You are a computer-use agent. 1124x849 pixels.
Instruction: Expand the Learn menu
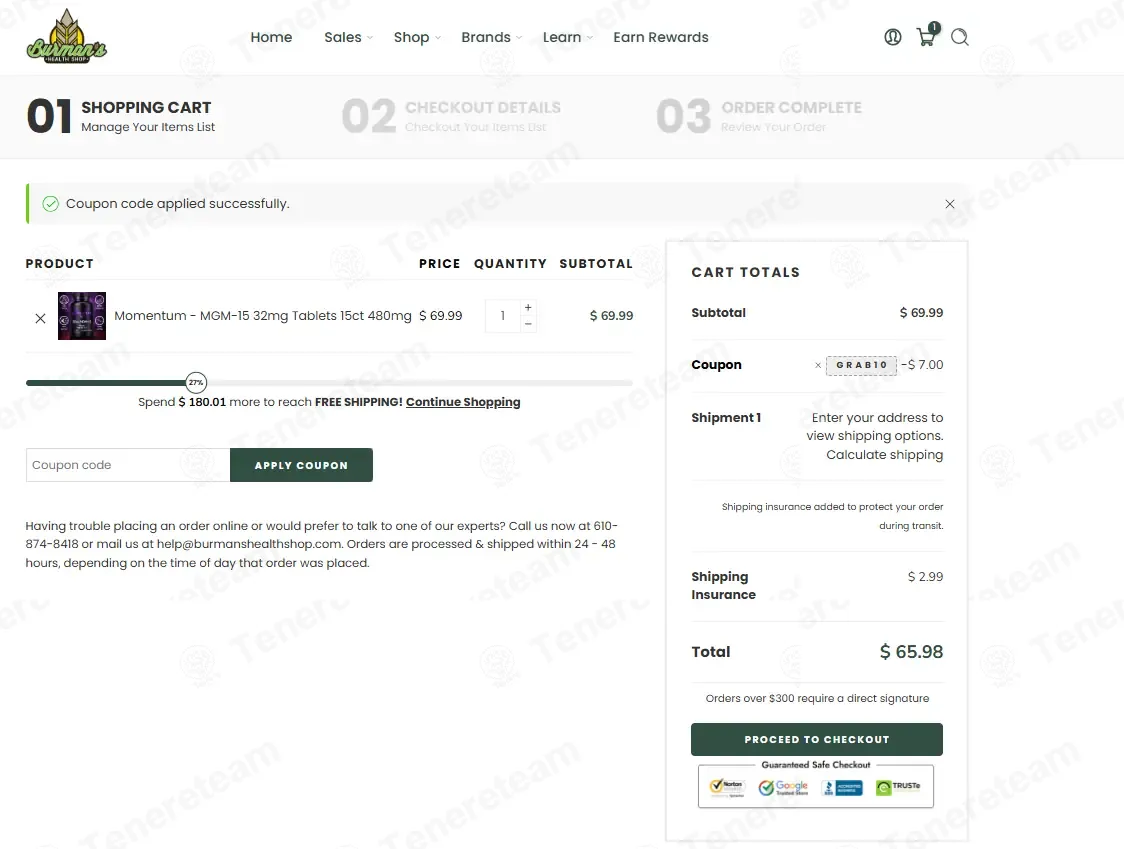click(568, 37)
